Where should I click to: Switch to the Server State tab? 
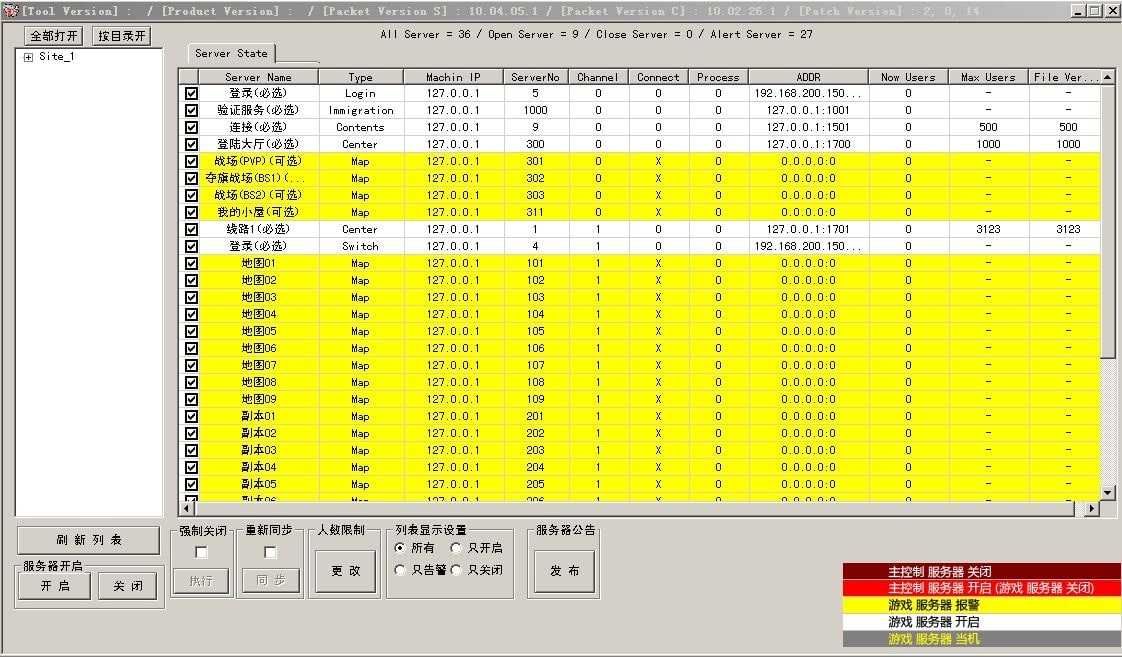pos(231,53)
